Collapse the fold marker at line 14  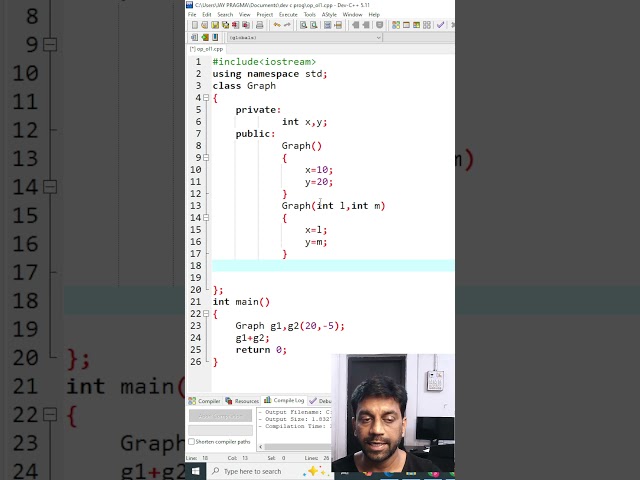click(206, 218)
